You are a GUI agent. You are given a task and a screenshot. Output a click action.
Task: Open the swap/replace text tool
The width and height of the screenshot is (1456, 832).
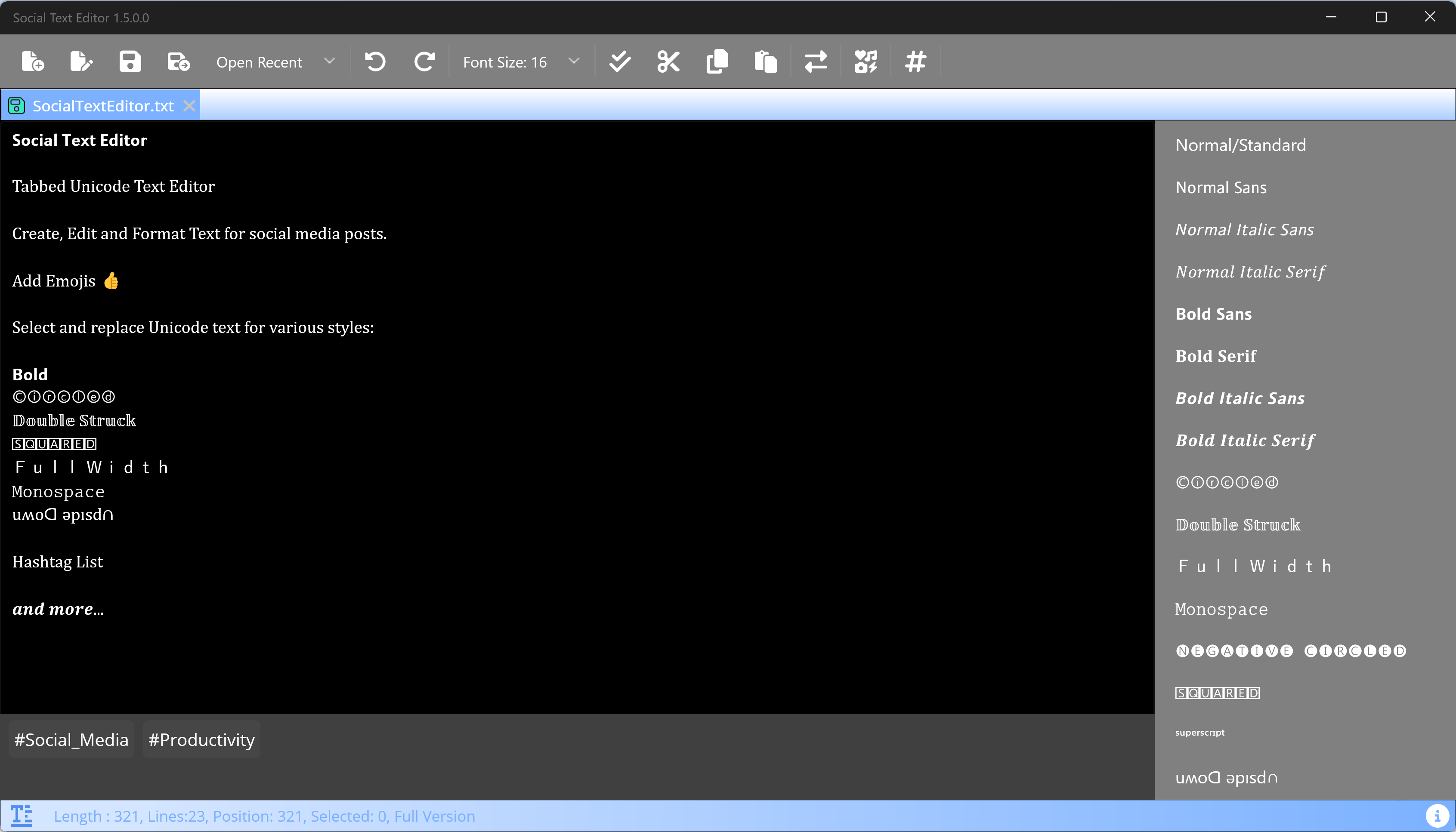click(x=816, y=61)
